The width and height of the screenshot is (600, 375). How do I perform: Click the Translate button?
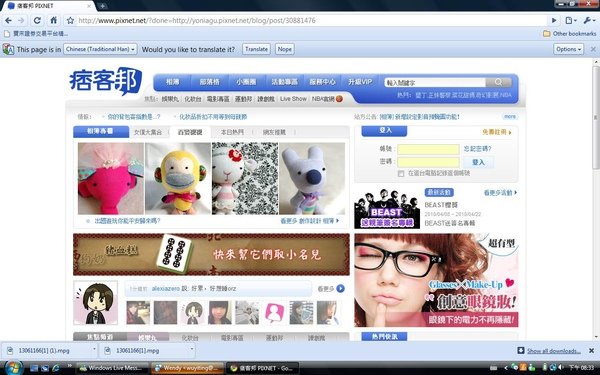pyautogui.click(x=256, y=49)
